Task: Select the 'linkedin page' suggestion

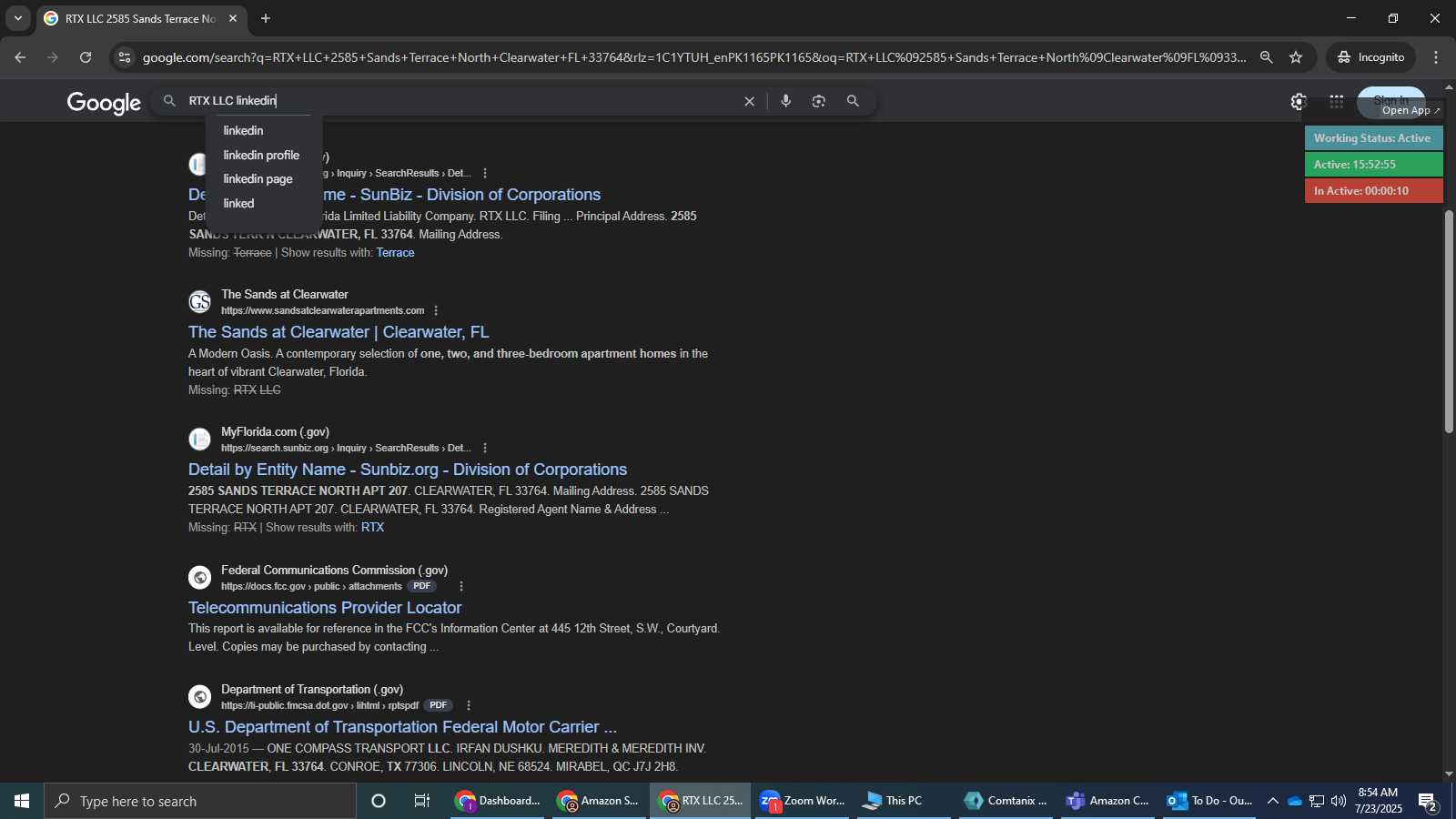Action: click(258, 179)
